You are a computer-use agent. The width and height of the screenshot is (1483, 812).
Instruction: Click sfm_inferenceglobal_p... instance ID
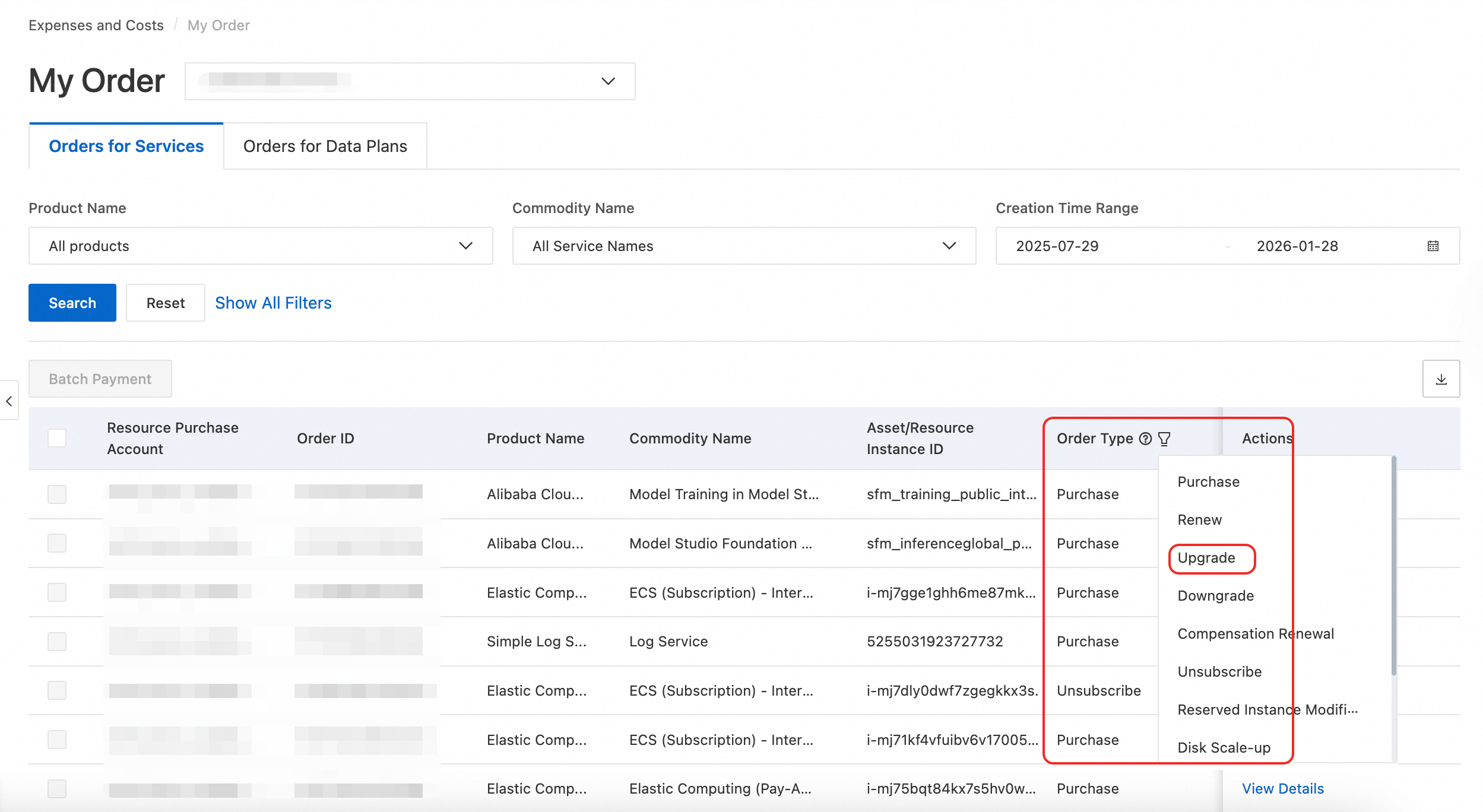pyautogui.click(x=949, y=543)
